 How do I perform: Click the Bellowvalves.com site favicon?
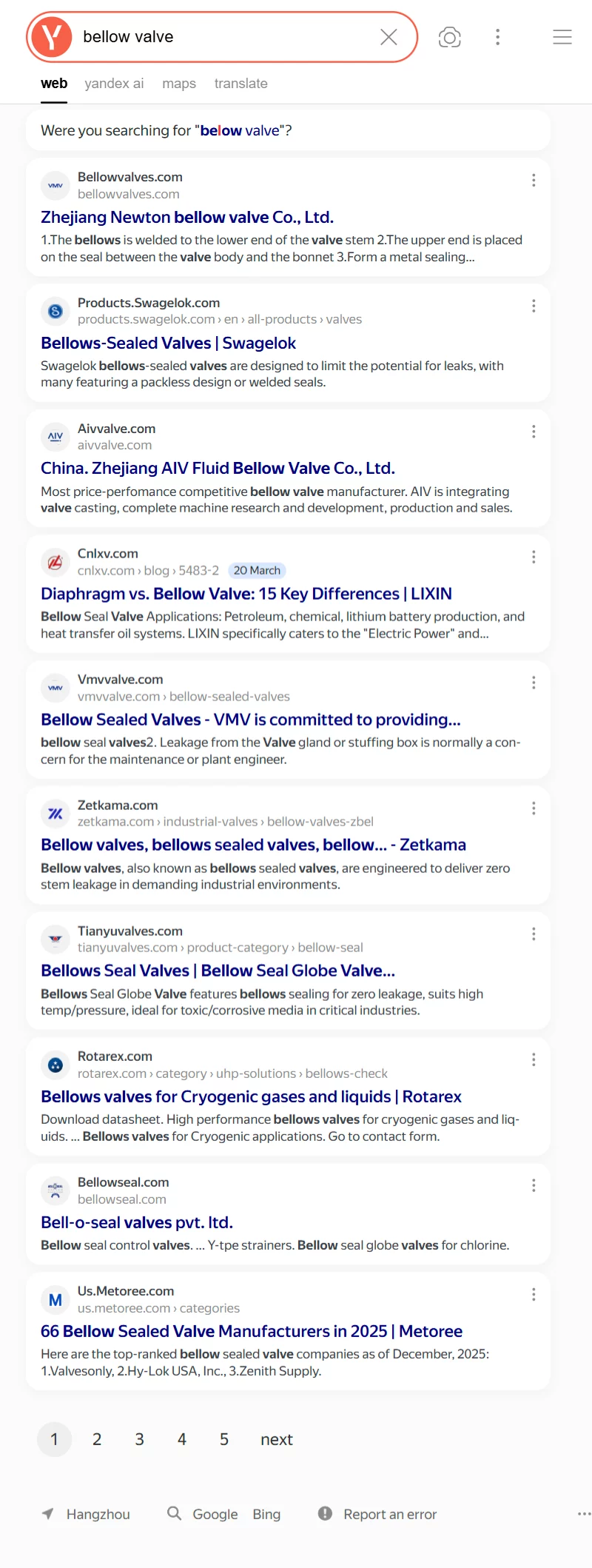click(55, 185)
